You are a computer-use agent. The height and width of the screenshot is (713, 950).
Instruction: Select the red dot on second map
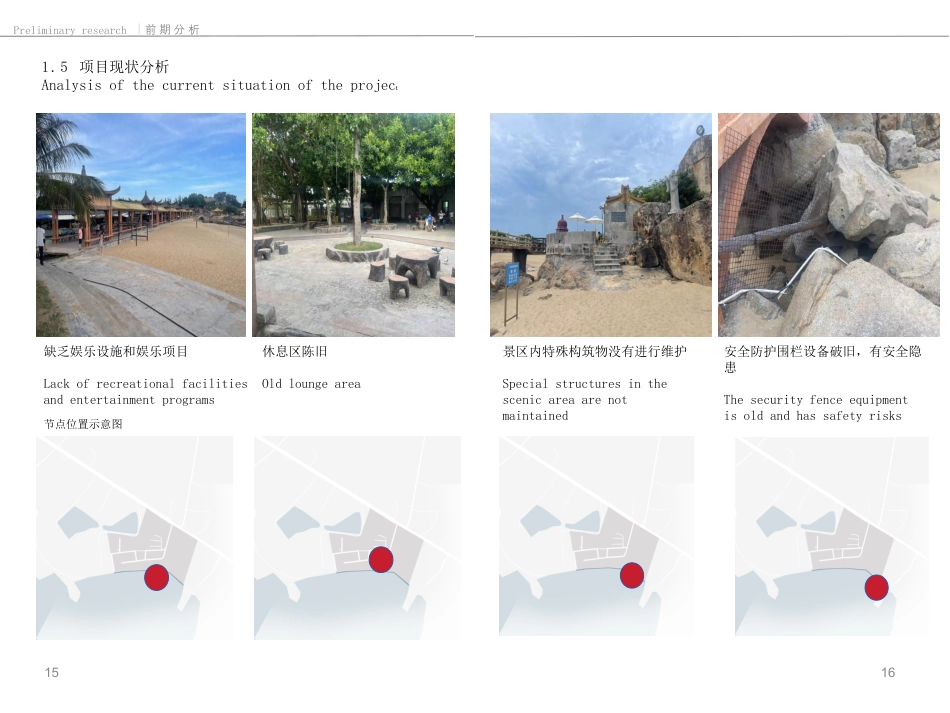(379, 560)
